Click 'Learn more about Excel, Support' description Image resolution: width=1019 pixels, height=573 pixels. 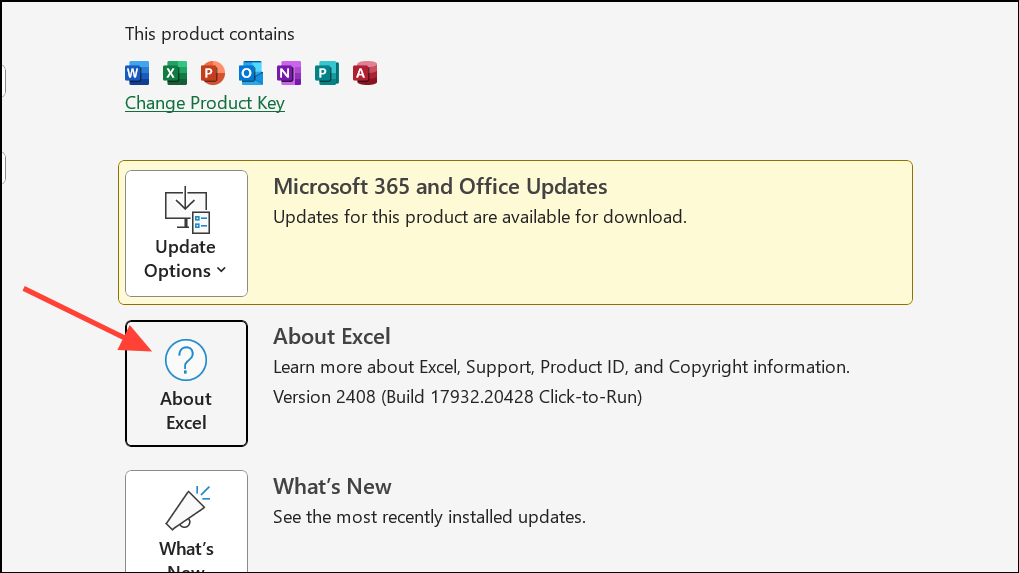(x=561, y=367)
